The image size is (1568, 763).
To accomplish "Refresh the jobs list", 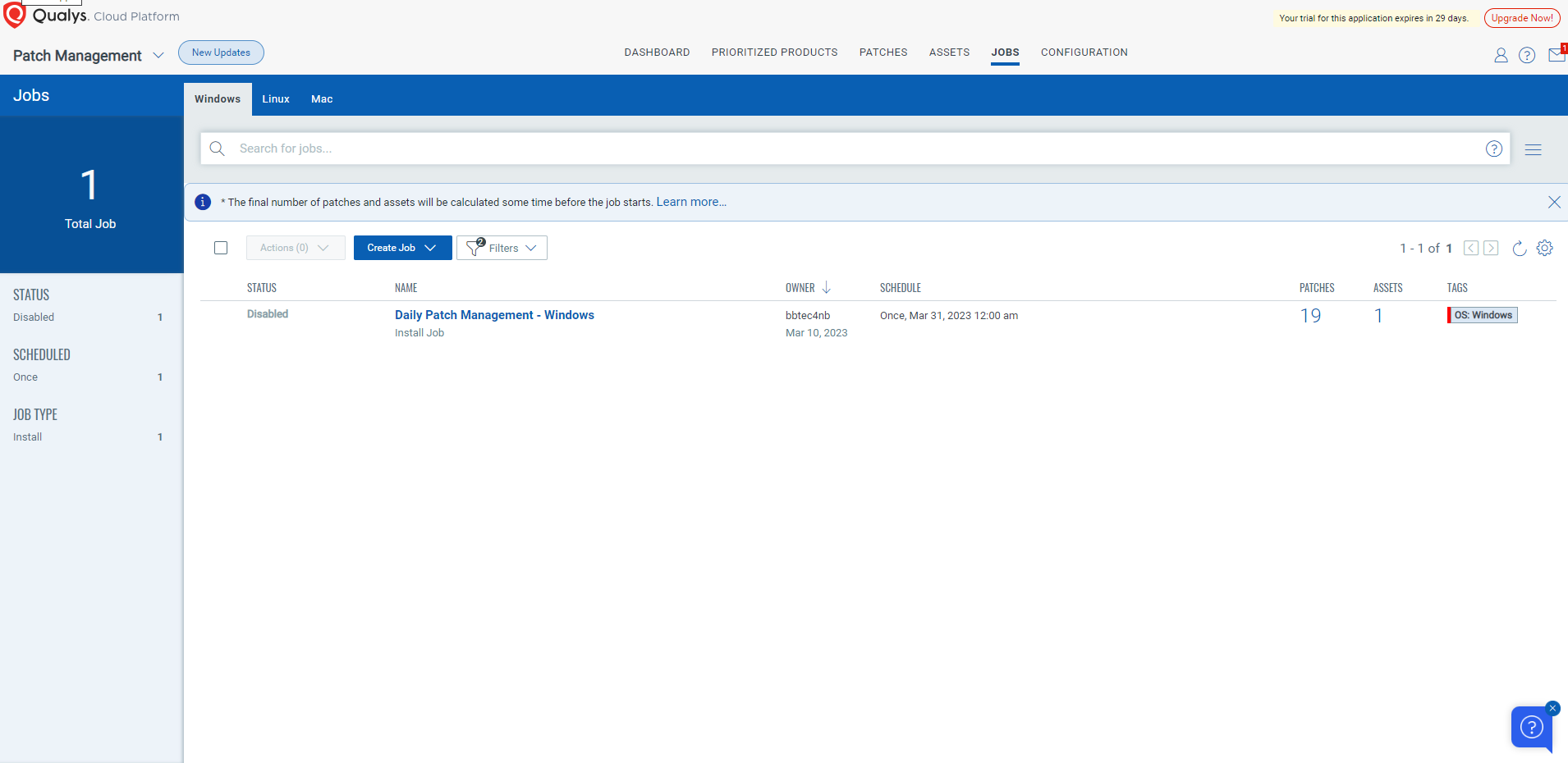I will [x=1520, y=249].
